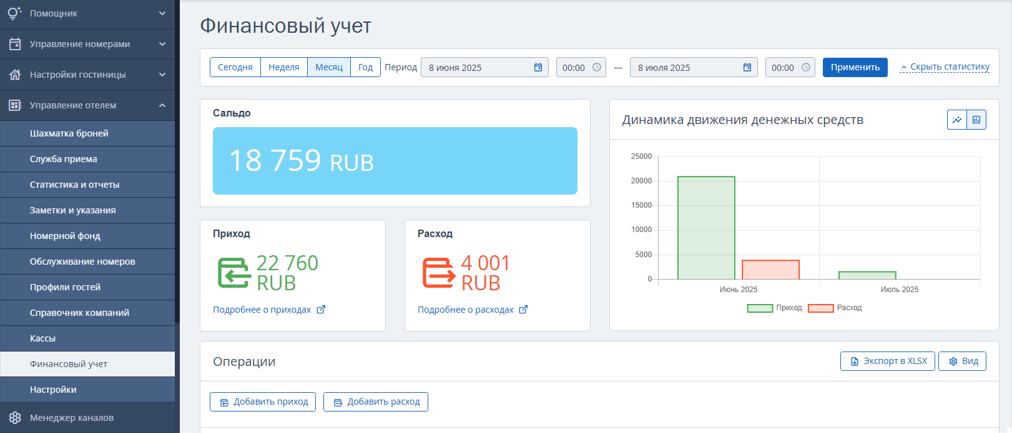
Task: Open Шахматка броней
Action: [87, 134]
